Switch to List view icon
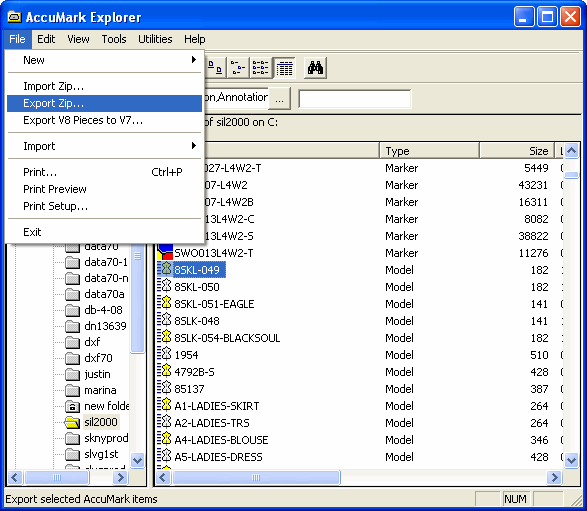587x511 pixels. 260,68
